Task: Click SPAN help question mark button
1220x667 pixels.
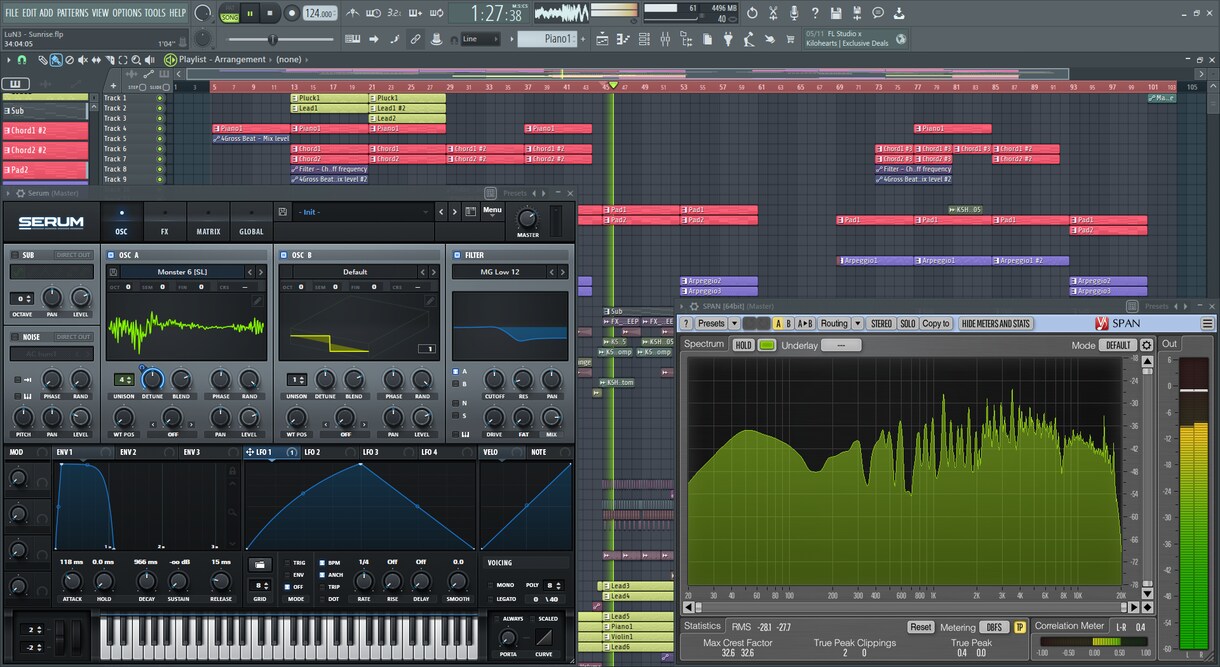Action: coord(686,324)
